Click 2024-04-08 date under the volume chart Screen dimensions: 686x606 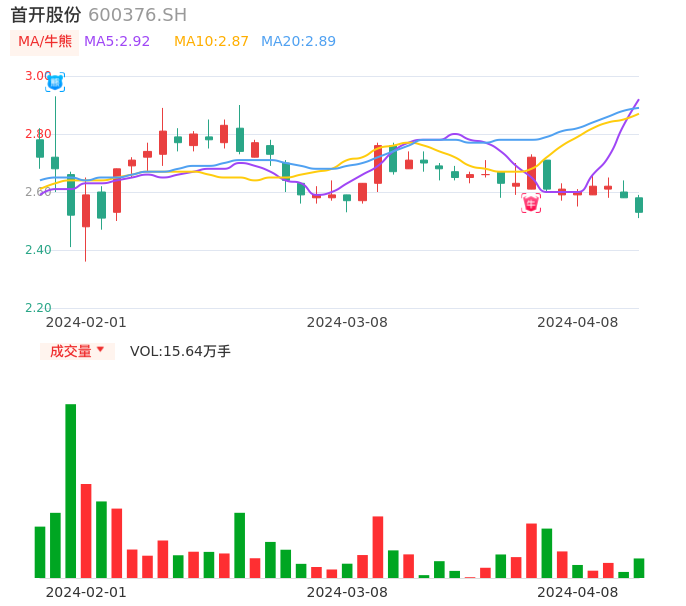pyautogui.click(x=578, y=592)
